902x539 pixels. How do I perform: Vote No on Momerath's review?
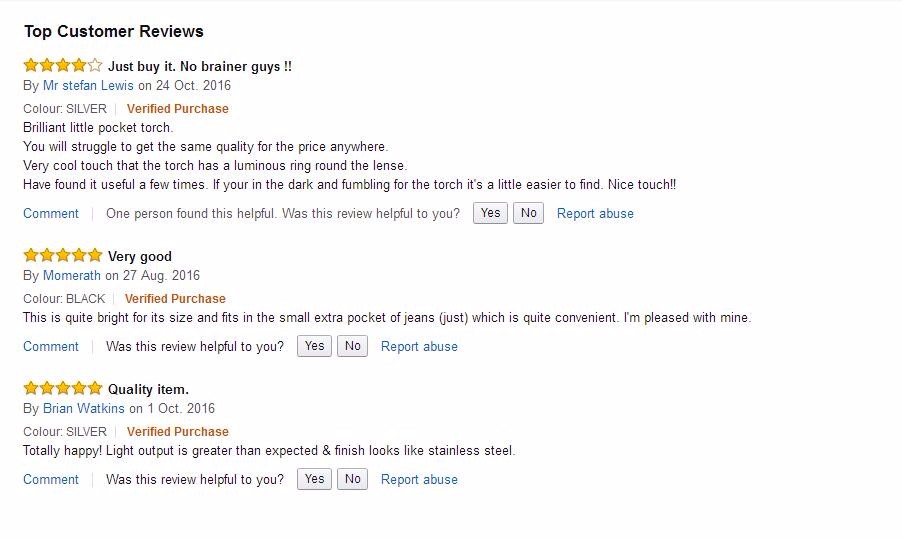pos(352,346)
